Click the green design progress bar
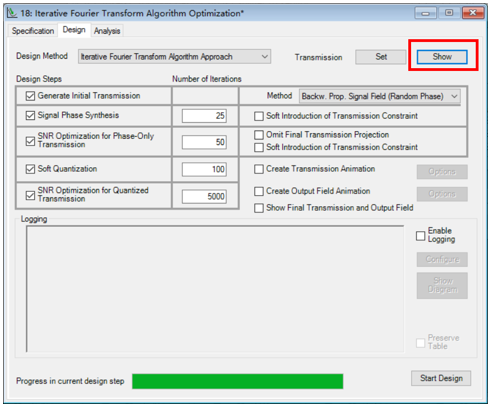 point(238,381)
